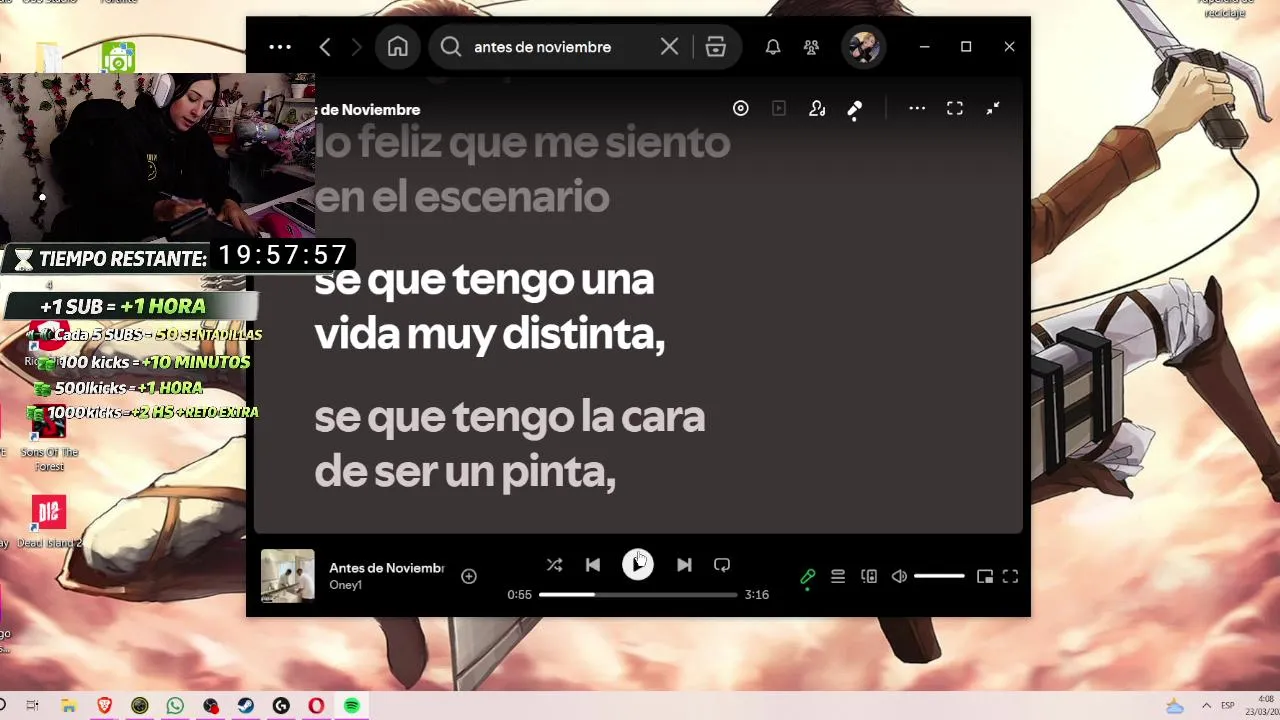Toggle repeat mode
Viewport: 1280px width, 720px height.
coord(722,565)
